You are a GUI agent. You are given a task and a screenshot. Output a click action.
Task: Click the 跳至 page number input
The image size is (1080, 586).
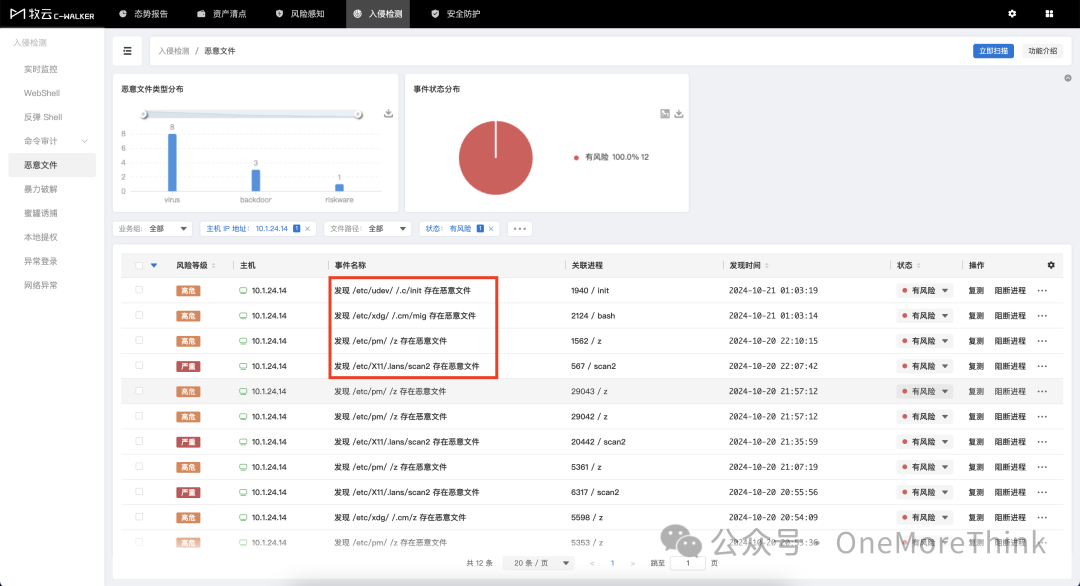(x=687, y=563)
